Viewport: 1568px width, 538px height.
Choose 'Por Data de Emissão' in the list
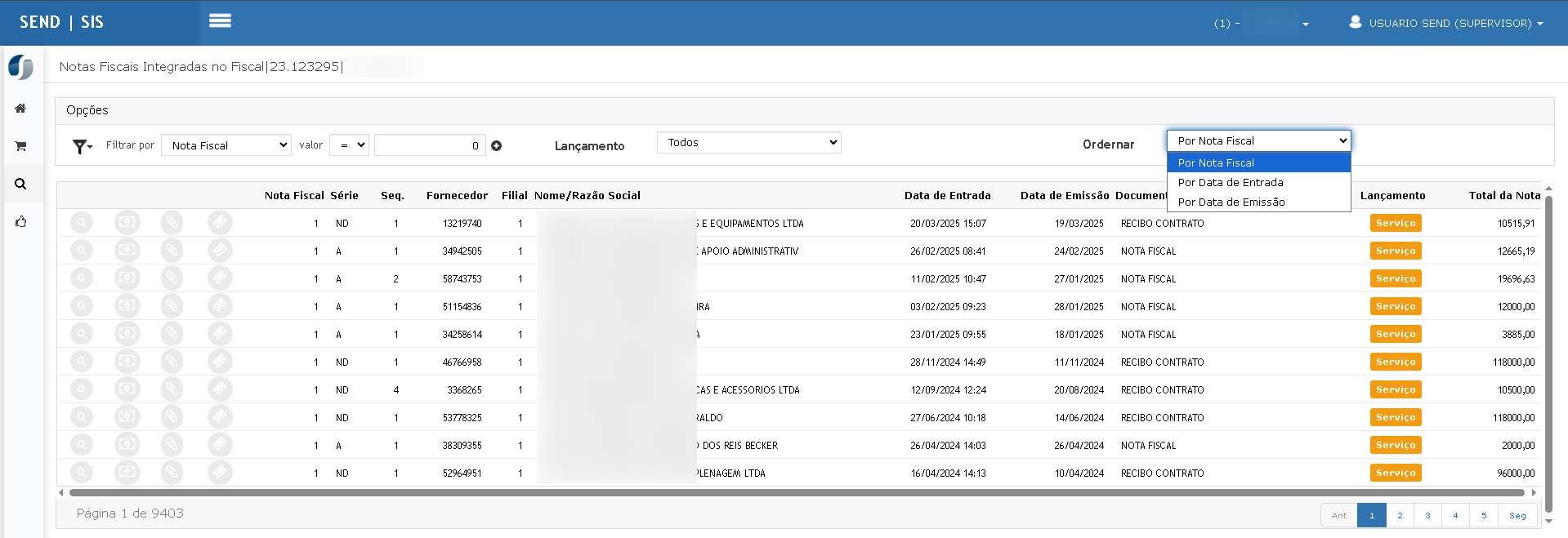pos(1231,202)
